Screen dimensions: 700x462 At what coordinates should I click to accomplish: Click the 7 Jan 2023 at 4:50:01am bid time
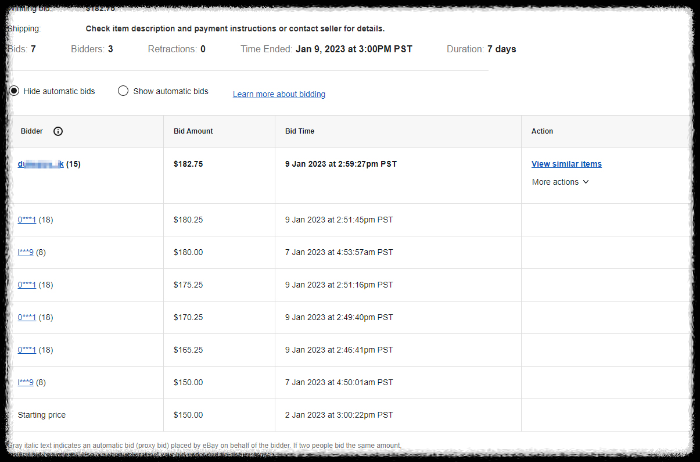tap(339, 382)
